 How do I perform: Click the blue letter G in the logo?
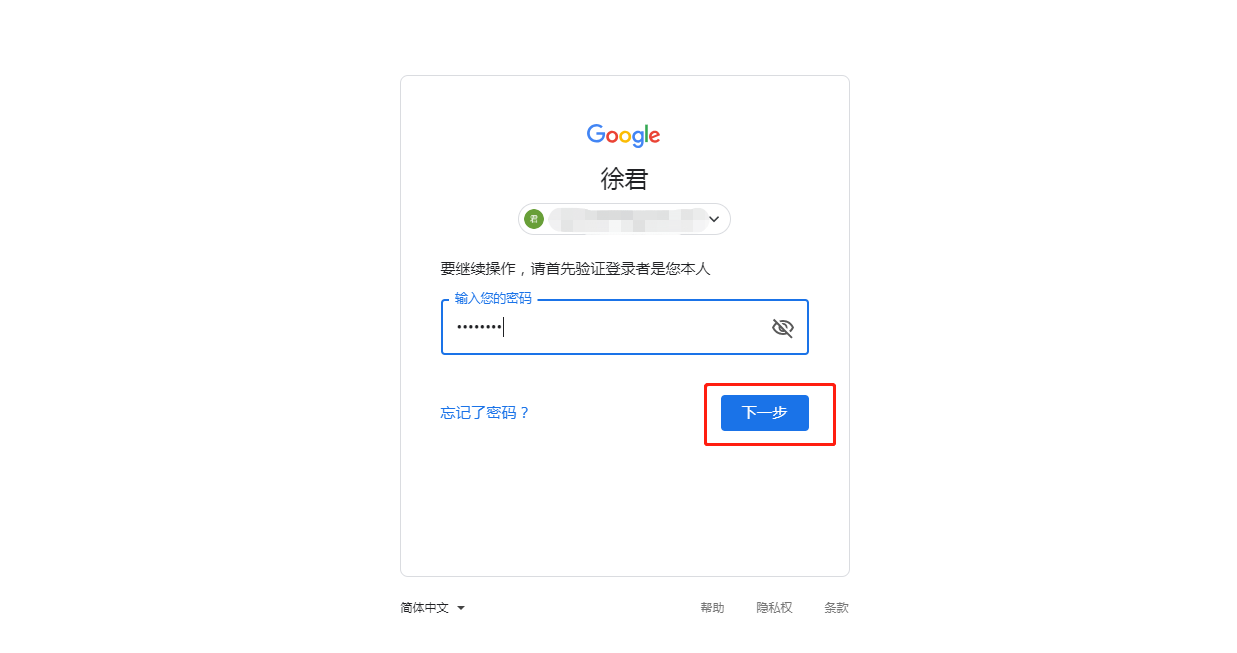click(x=596, y=134)
